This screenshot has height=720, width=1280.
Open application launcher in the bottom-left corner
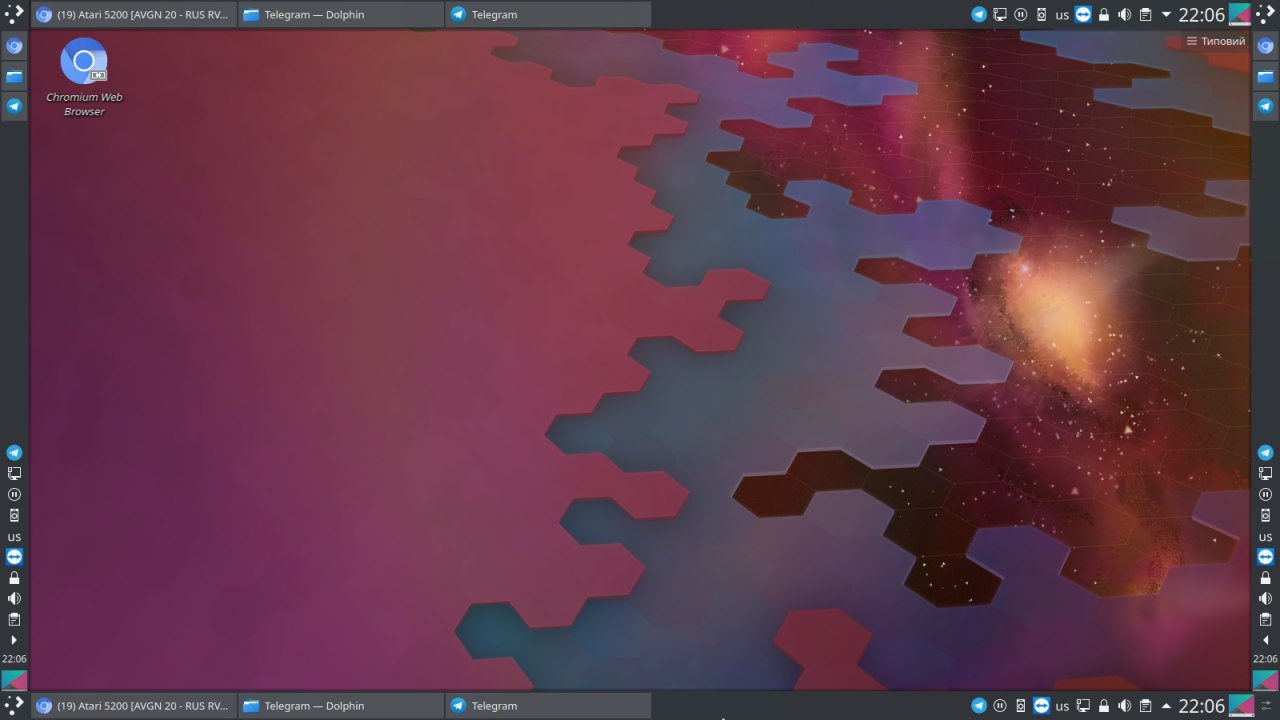14,705
